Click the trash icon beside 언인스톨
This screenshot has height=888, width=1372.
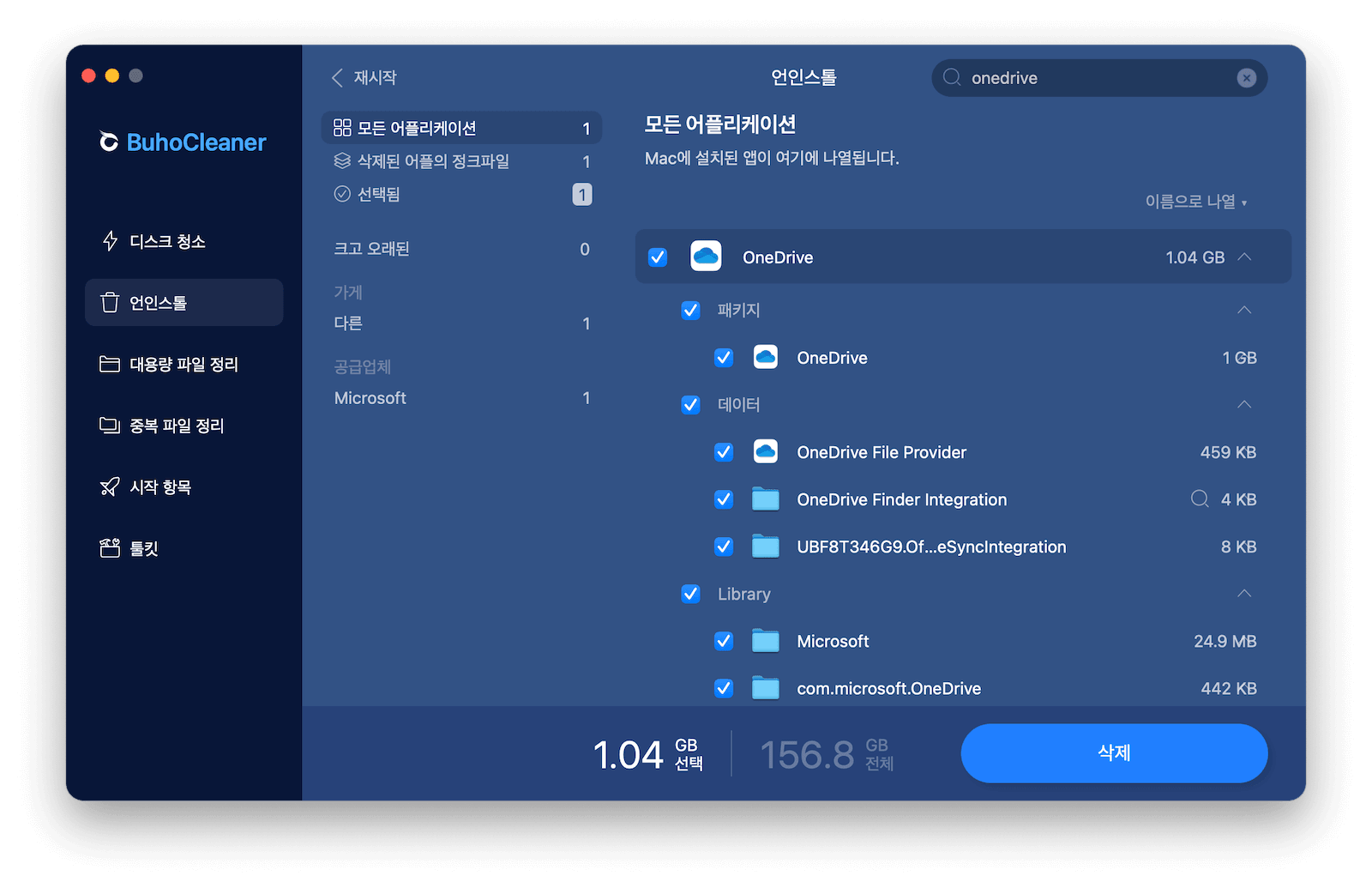pyautogui.click(x=110, y=303)
